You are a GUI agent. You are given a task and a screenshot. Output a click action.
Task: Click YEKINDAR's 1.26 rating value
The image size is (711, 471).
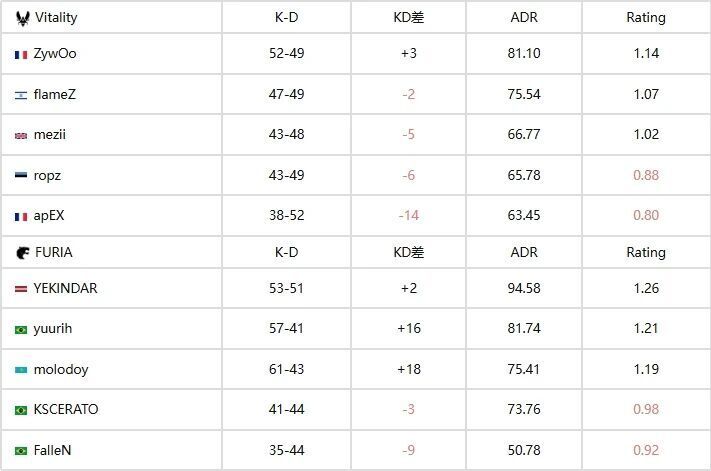[645, 289]
